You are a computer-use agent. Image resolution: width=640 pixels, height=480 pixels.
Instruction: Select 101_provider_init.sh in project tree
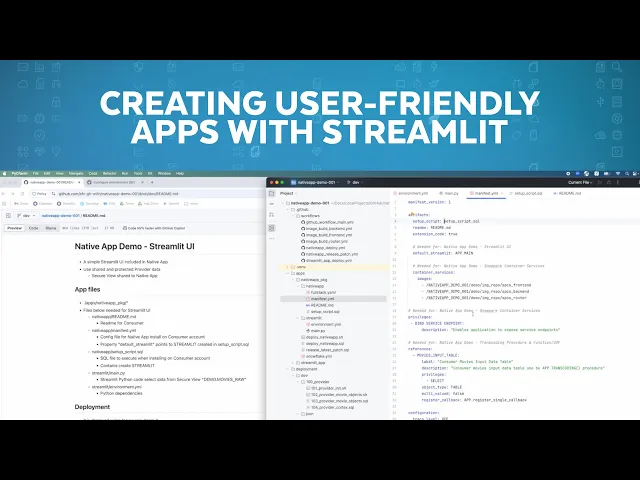click(x=326, y=388)
